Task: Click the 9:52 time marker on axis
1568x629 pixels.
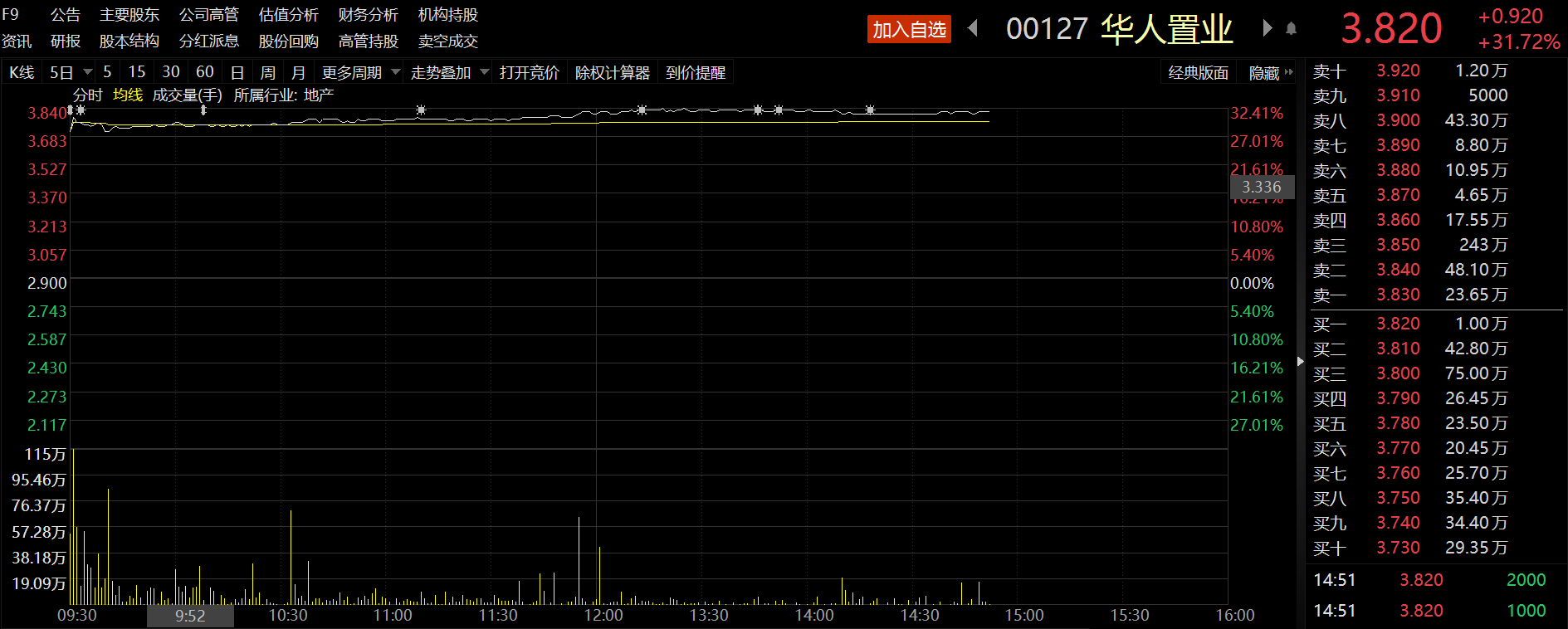Action: tap(190, 616)
